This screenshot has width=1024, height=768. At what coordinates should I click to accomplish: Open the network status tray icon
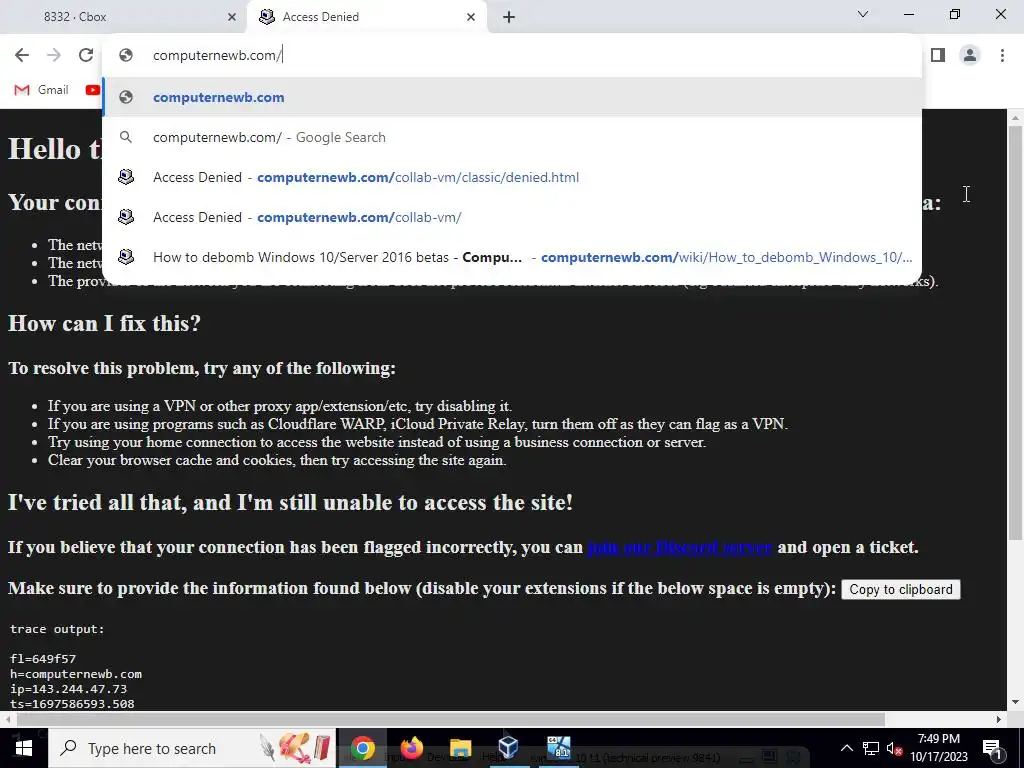[871, 748]
